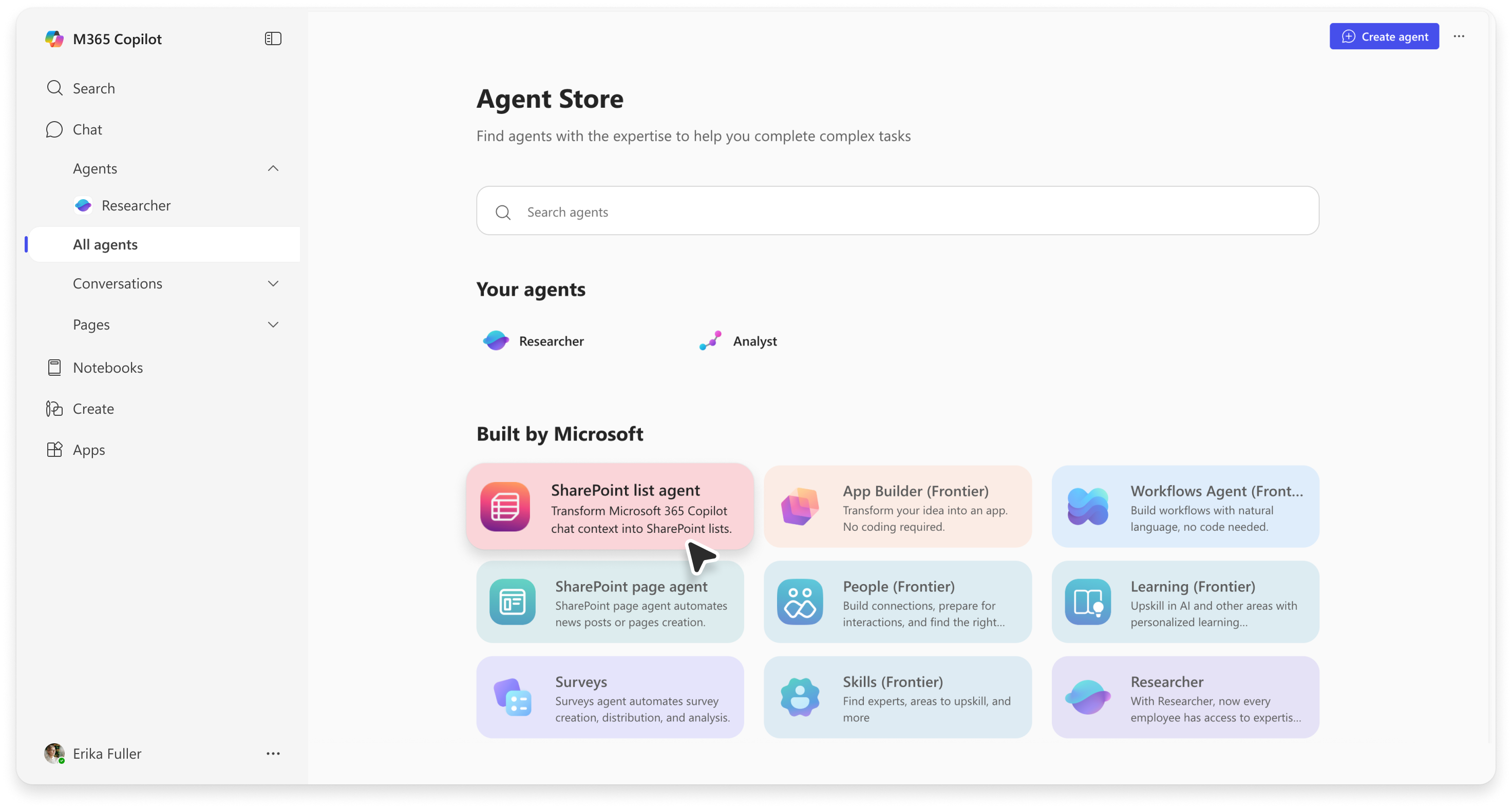
Task: Click the Search agents input field
Action: coord(897,211)
